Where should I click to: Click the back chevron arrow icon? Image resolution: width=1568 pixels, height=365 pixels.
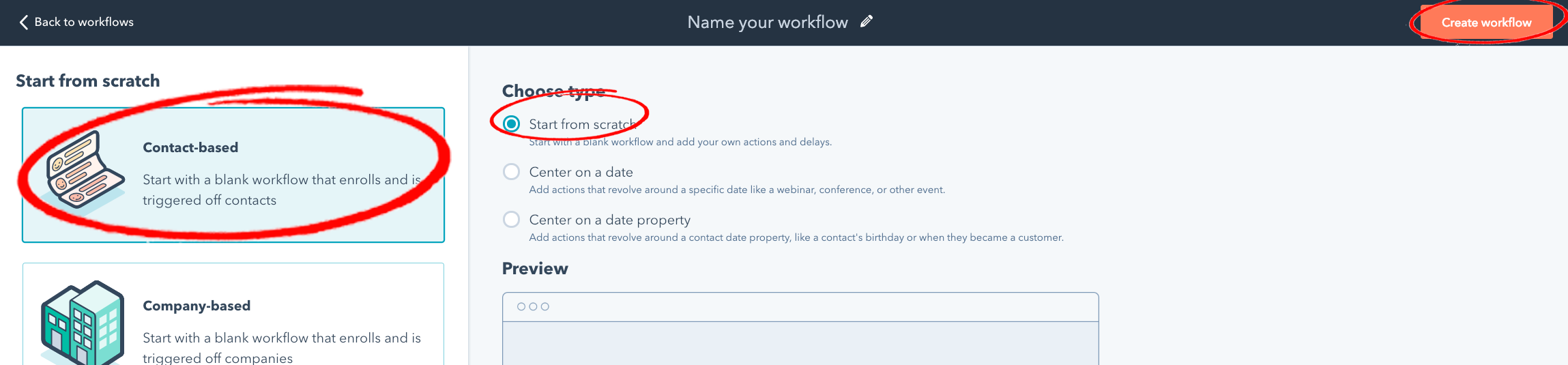23,22
